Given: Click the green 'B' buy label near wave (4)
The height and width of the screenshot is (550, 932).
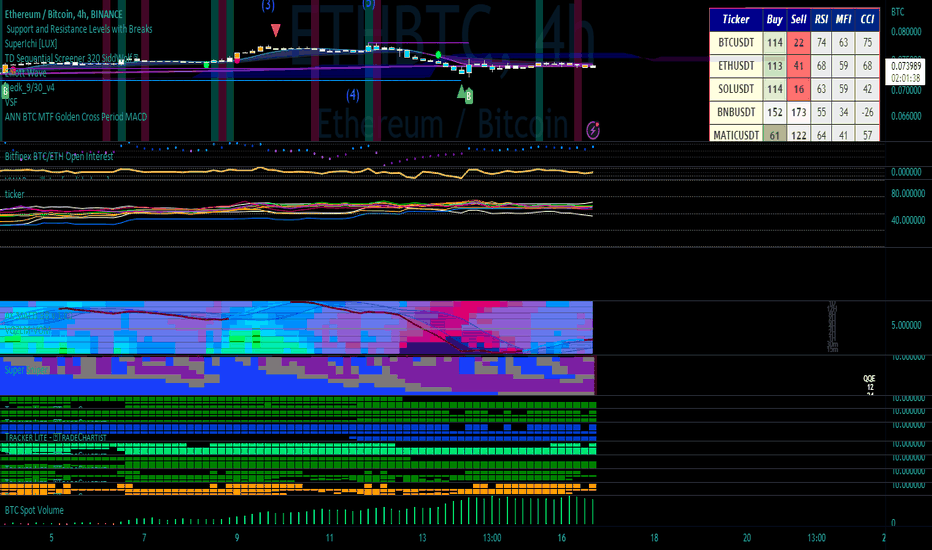Looking at the screenshot, I should click(468, 96).
